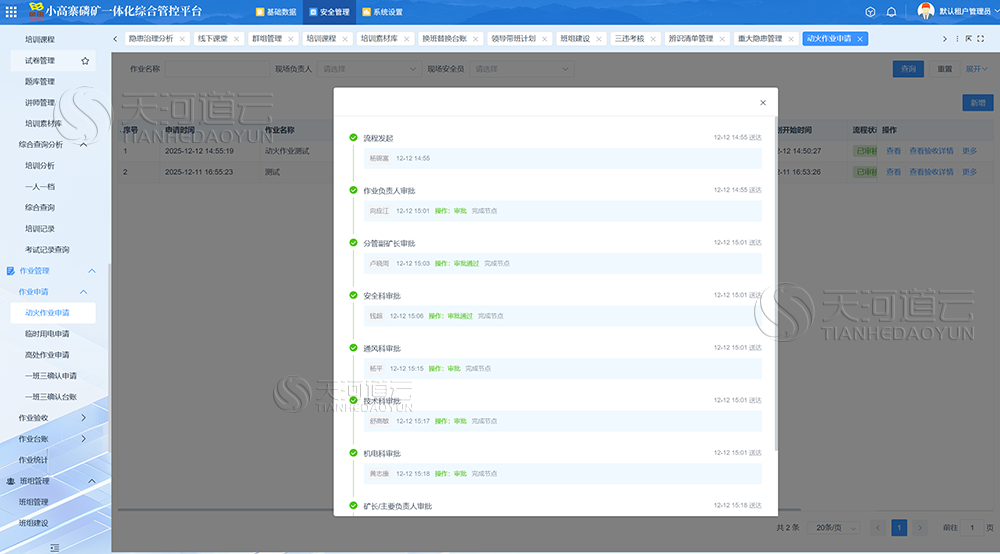Close the 班组建设 tab
Screen dimensions: 1000x554
[598, 39]
